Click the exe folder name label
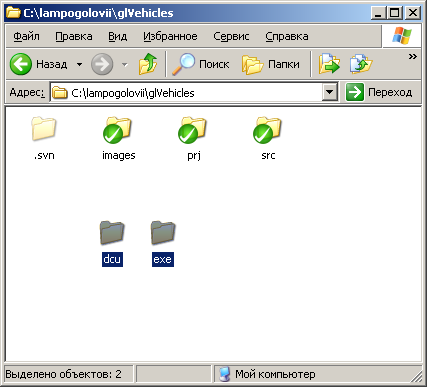Image resolution: width=427 pixels, height=387 pixels. point(163,259)
